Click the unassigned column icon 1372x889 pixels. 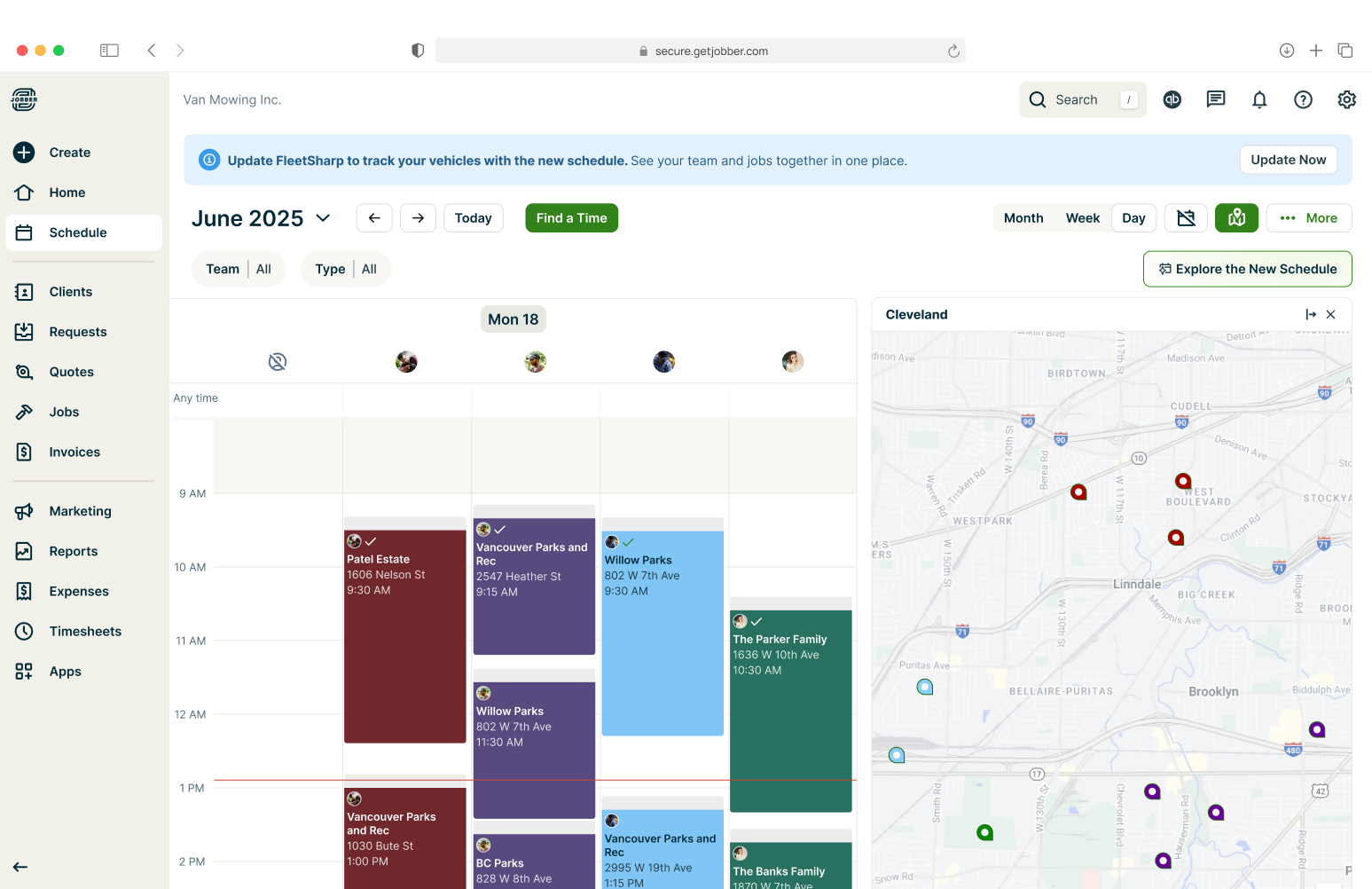(x=278, y=362)
